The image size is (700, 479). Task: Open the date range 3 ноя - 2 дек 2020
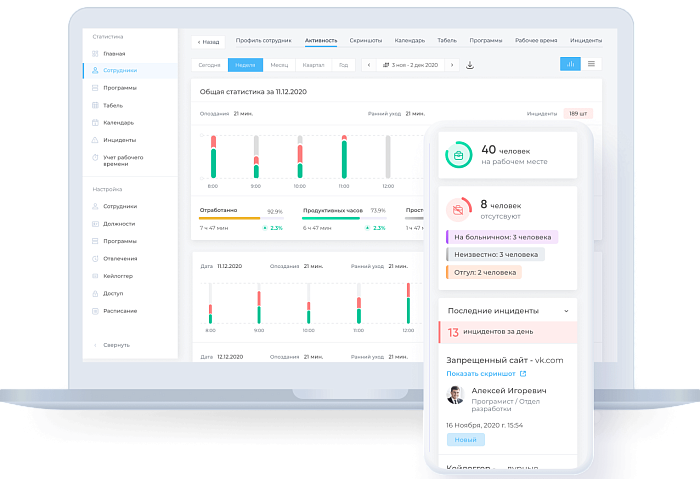[x=410, y=65]
